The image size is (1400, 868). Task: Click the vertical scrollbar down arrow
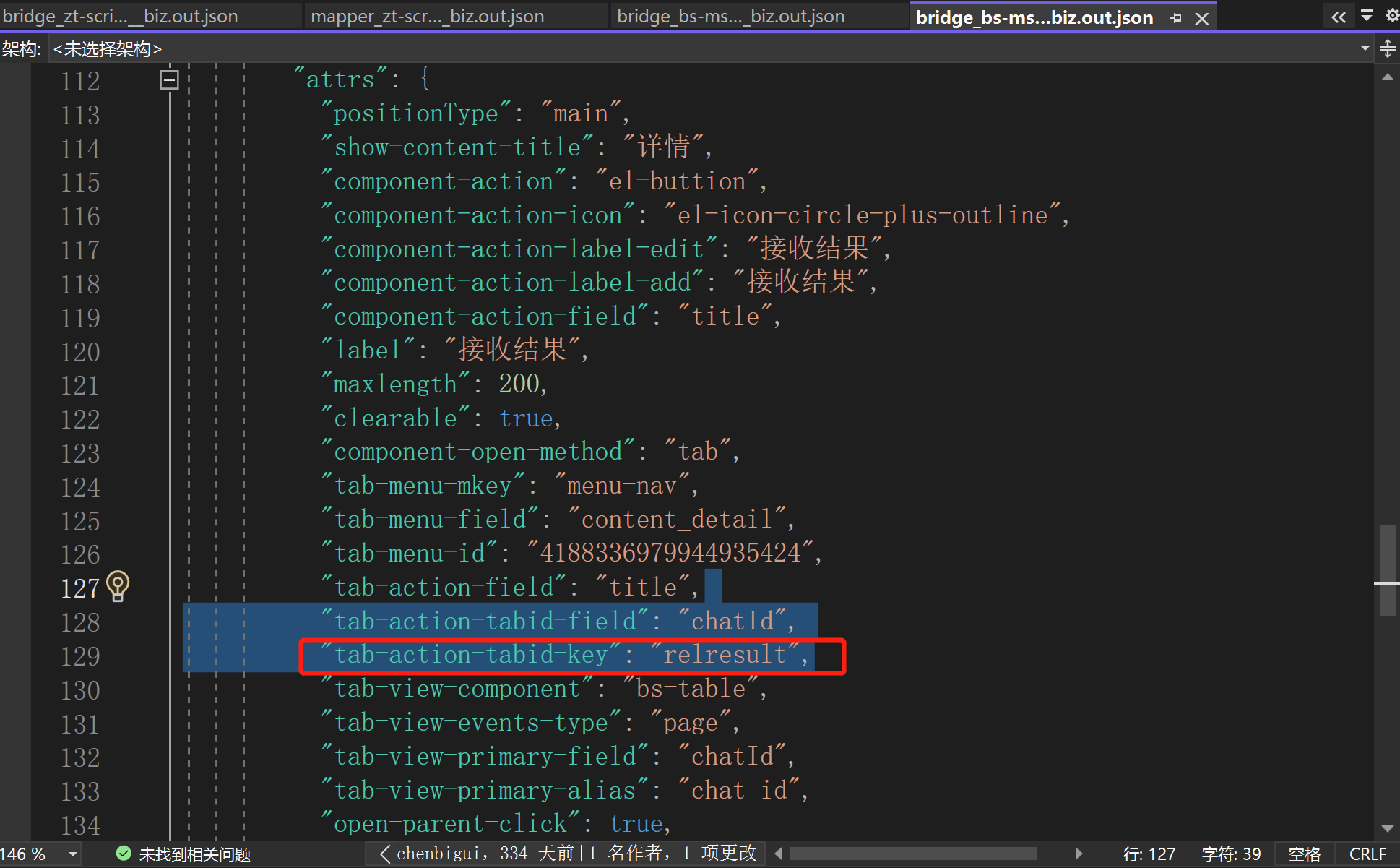(1387, 828)
